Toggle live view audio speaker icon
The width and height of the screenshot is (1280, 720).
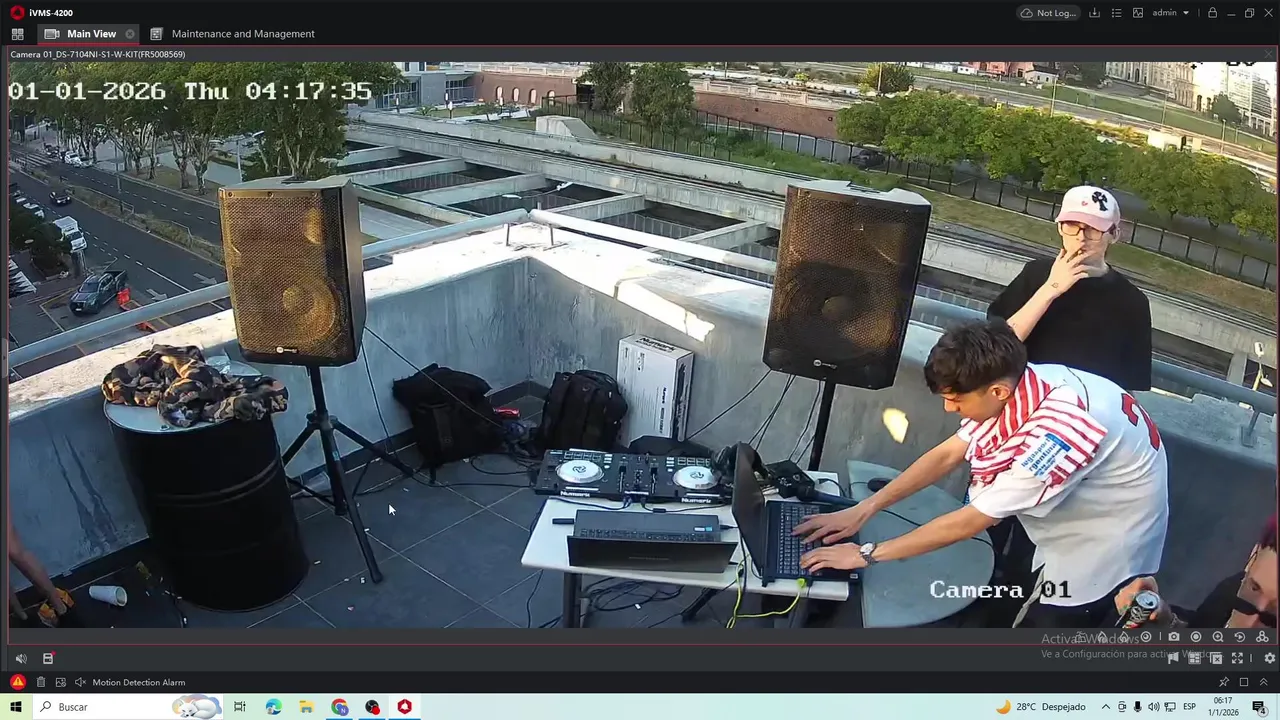pos(21,658)
